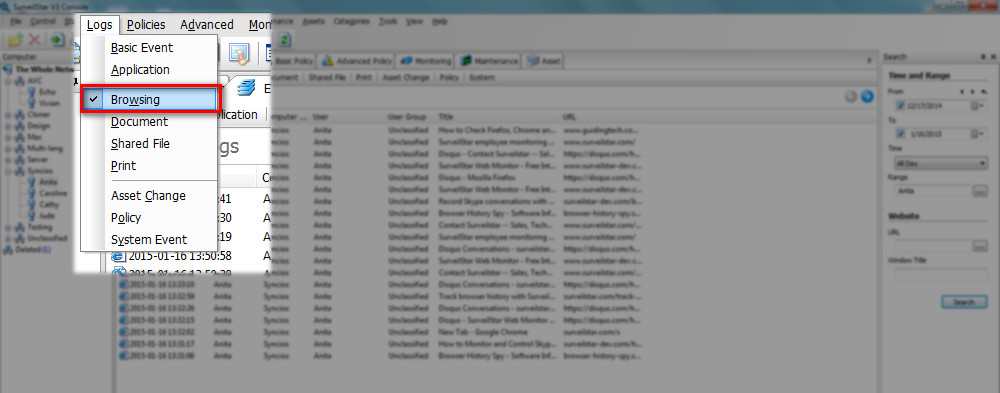Open System Event logs
This screenshot has width=1000, height=393.
click(149, 240)
